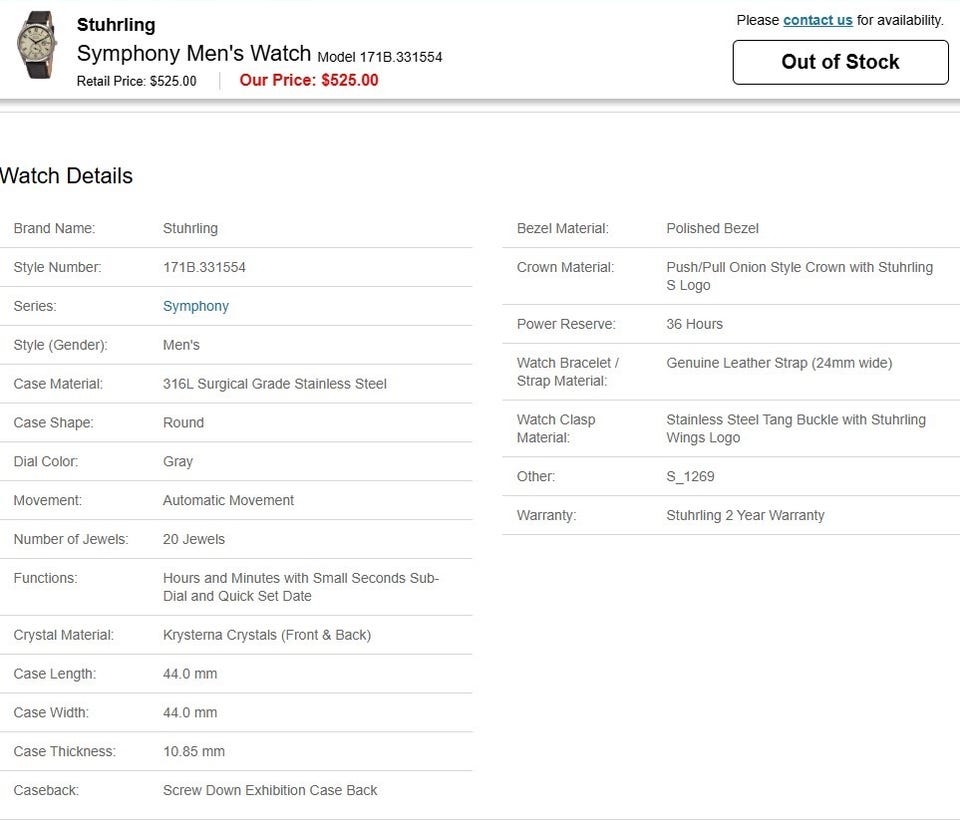Screen dimensions: 960x821
Task: Click the Stuhrling brand name heading
Action: (x=116, y=25)
